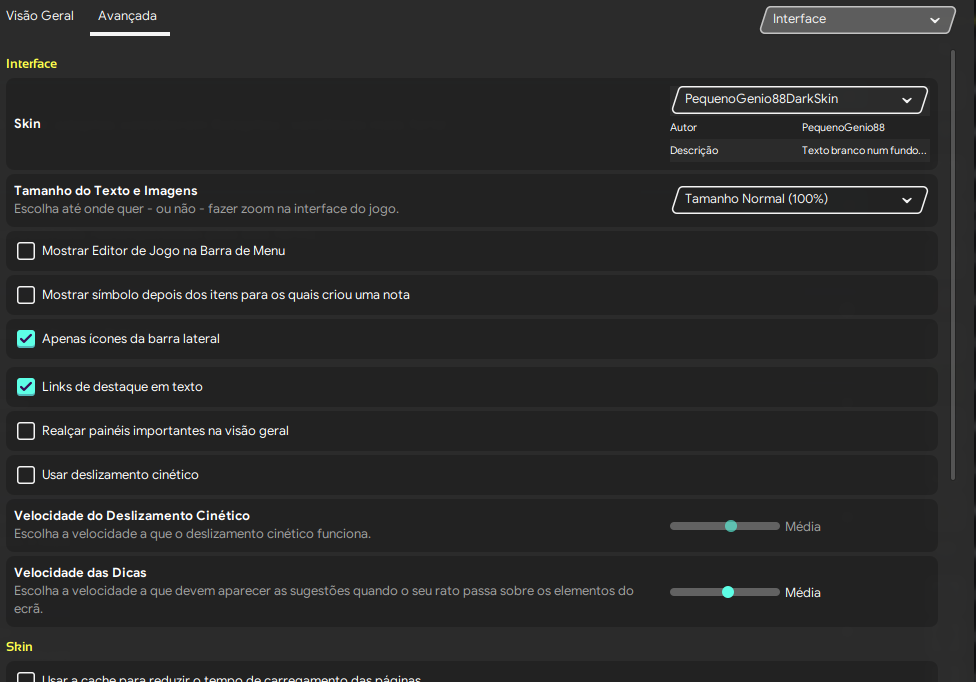This screenshot has width=976, height=682.
Task: Open the PequenoGenio88DarkSkin skin dropdown
Action: [x=800, y=100]
